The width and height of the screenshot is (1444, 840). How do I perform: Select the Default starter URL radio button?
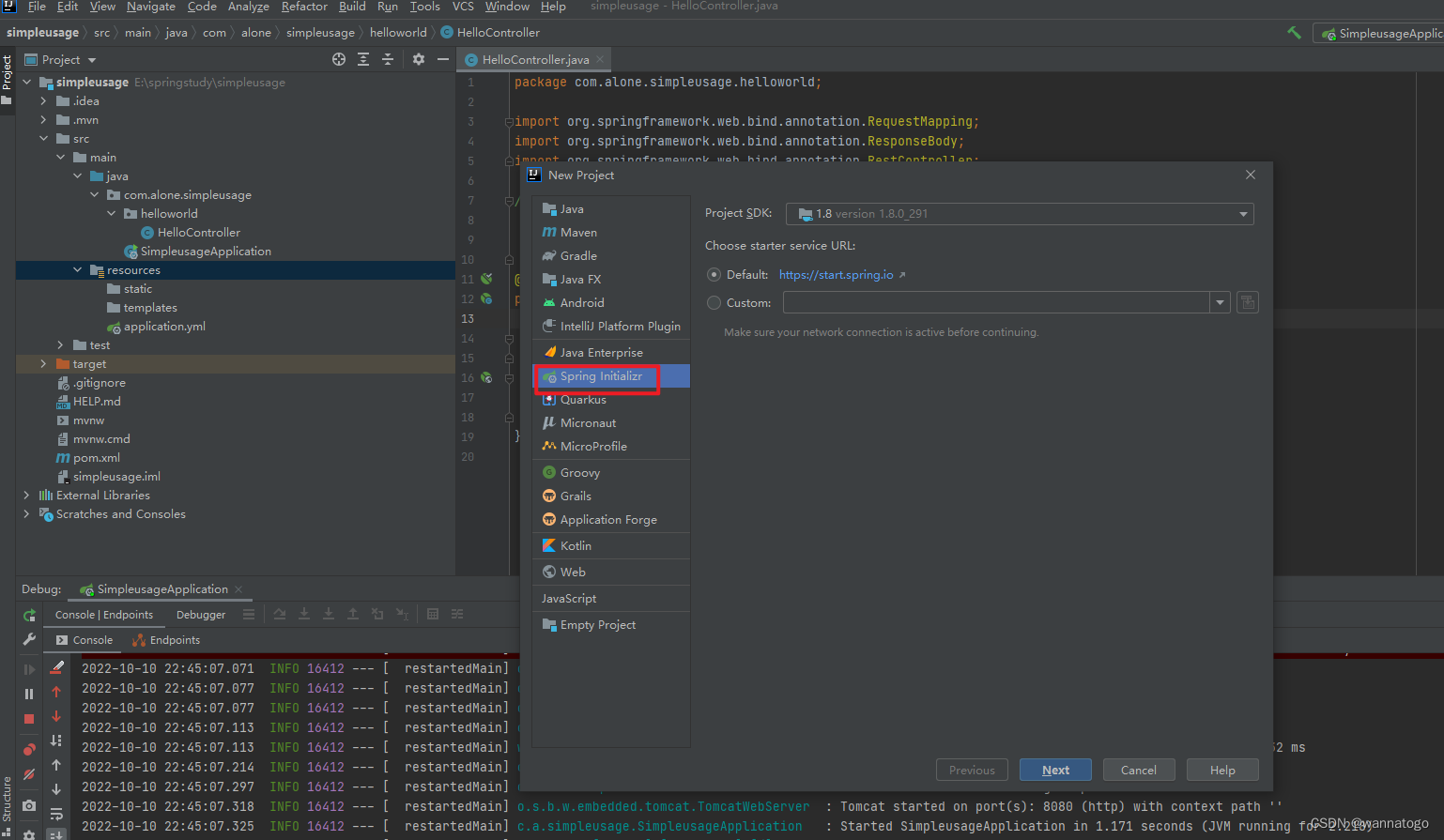click(x=714, y=275)
